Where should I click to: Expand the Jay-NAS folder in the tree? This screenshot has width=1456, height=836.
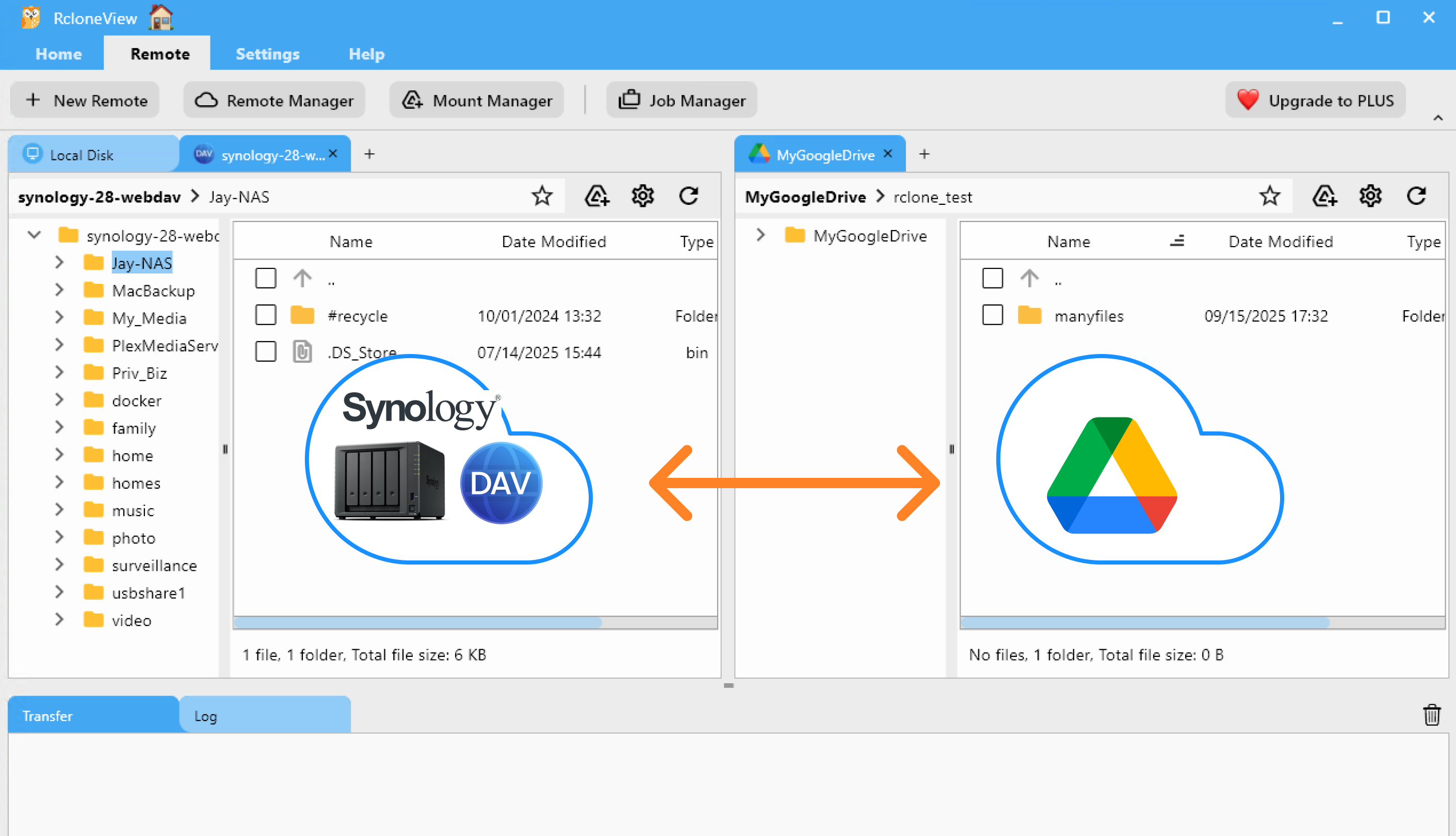pos(59,262)
